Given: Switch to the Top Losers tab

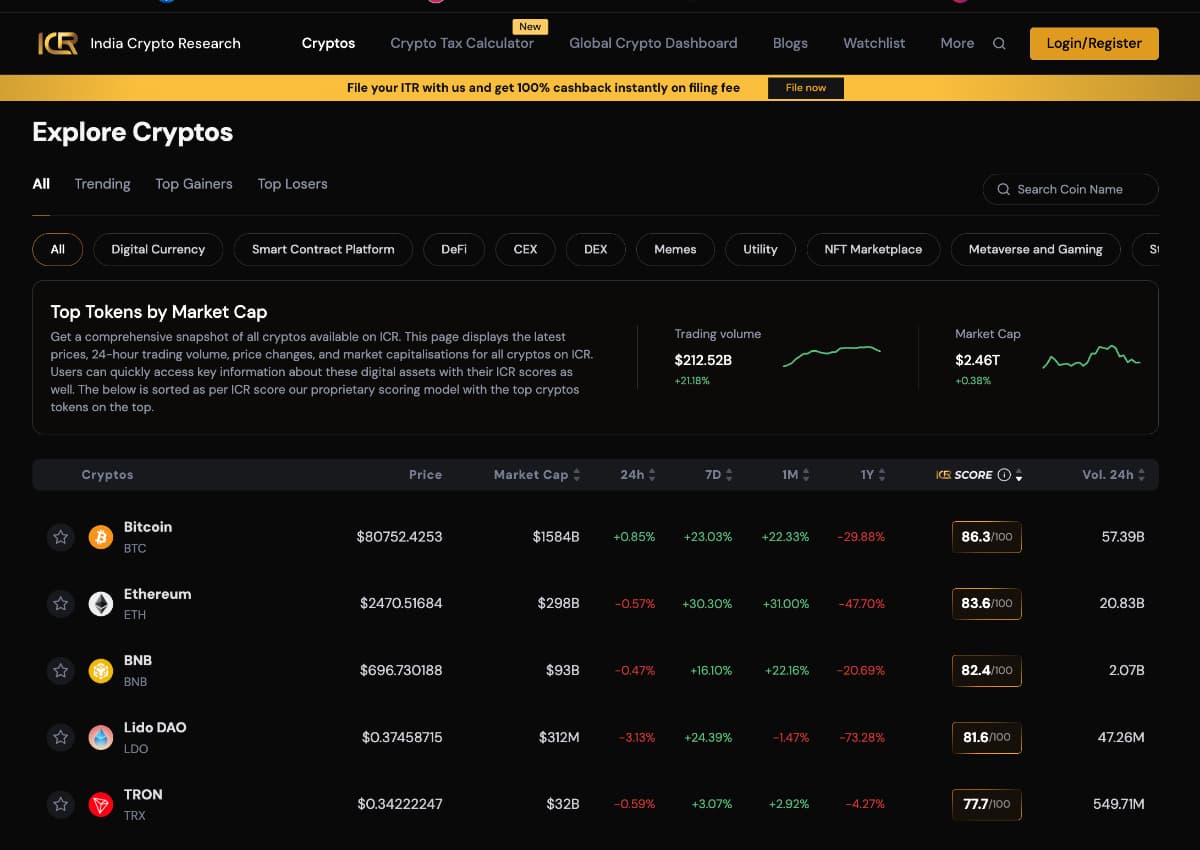Looking at the screenshot, I should coord(292,184).
